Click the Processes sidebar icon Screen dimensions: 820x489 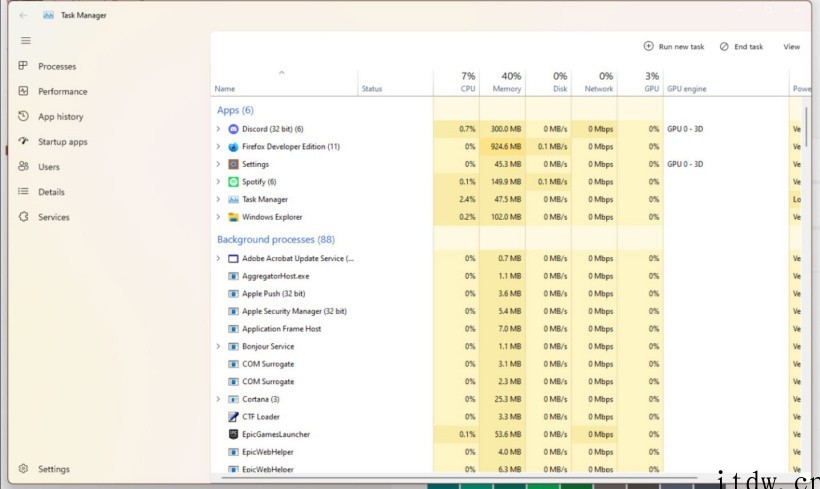pos(23,66)
